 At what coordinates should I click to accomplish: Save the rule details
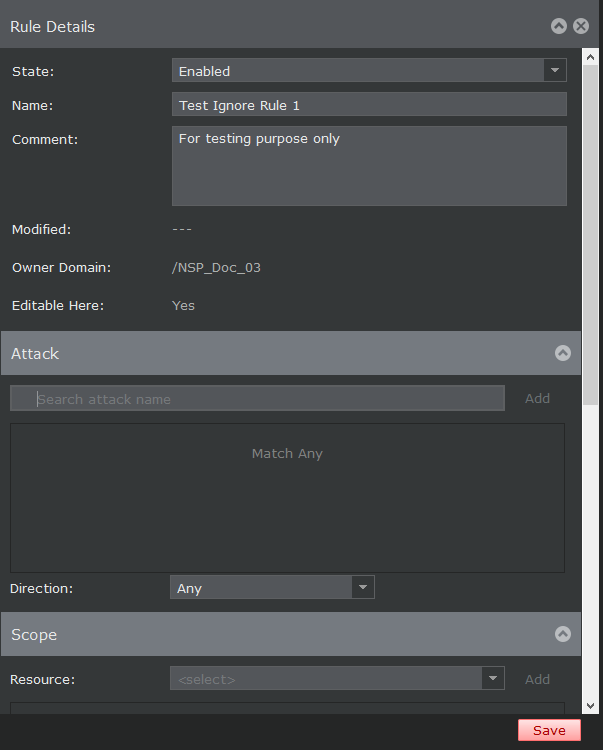click(549, 730)
